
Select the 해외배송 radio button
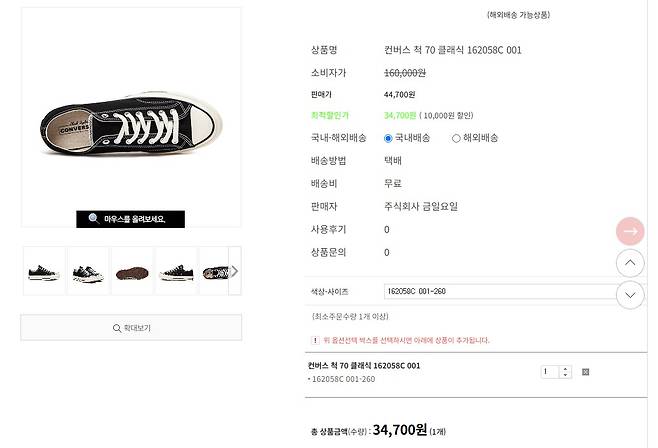[456, 138]
